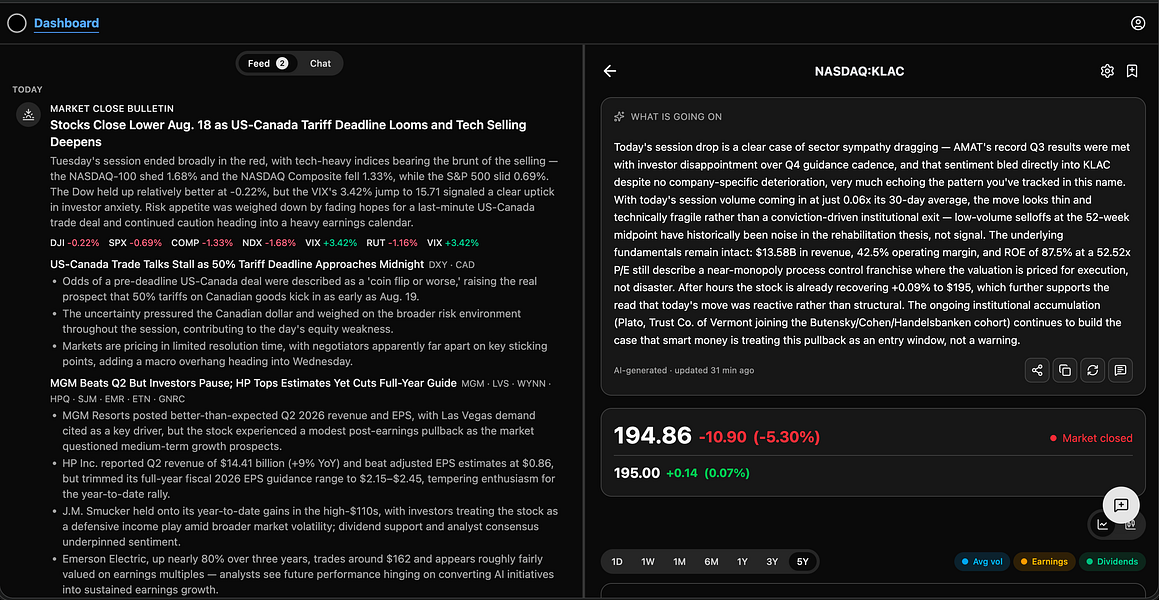Image resolution: width=1159 pixels, height=600 pixels.
Task: Click the NASDAQ:KLAC title
Action: 860,72
